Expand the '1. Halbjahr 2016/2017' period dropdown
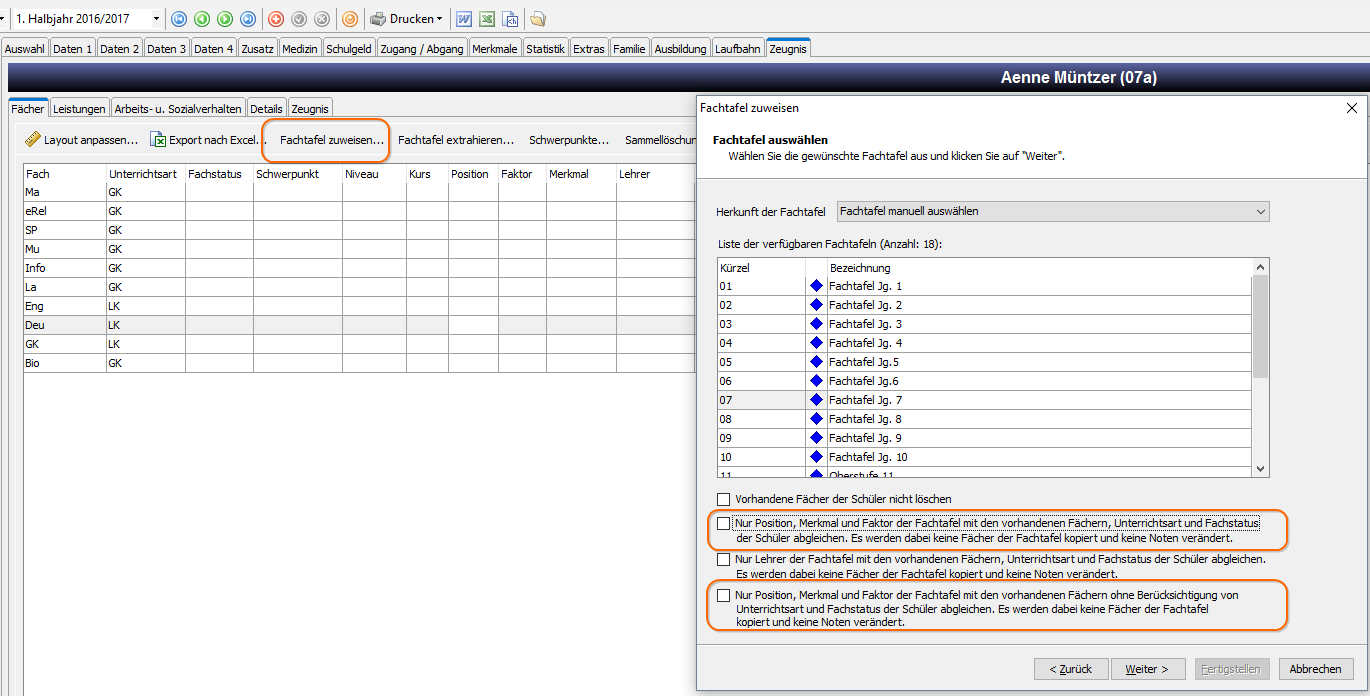Image resolution: width=1370 pixels, height=696 pixels. tap(87, 19)
